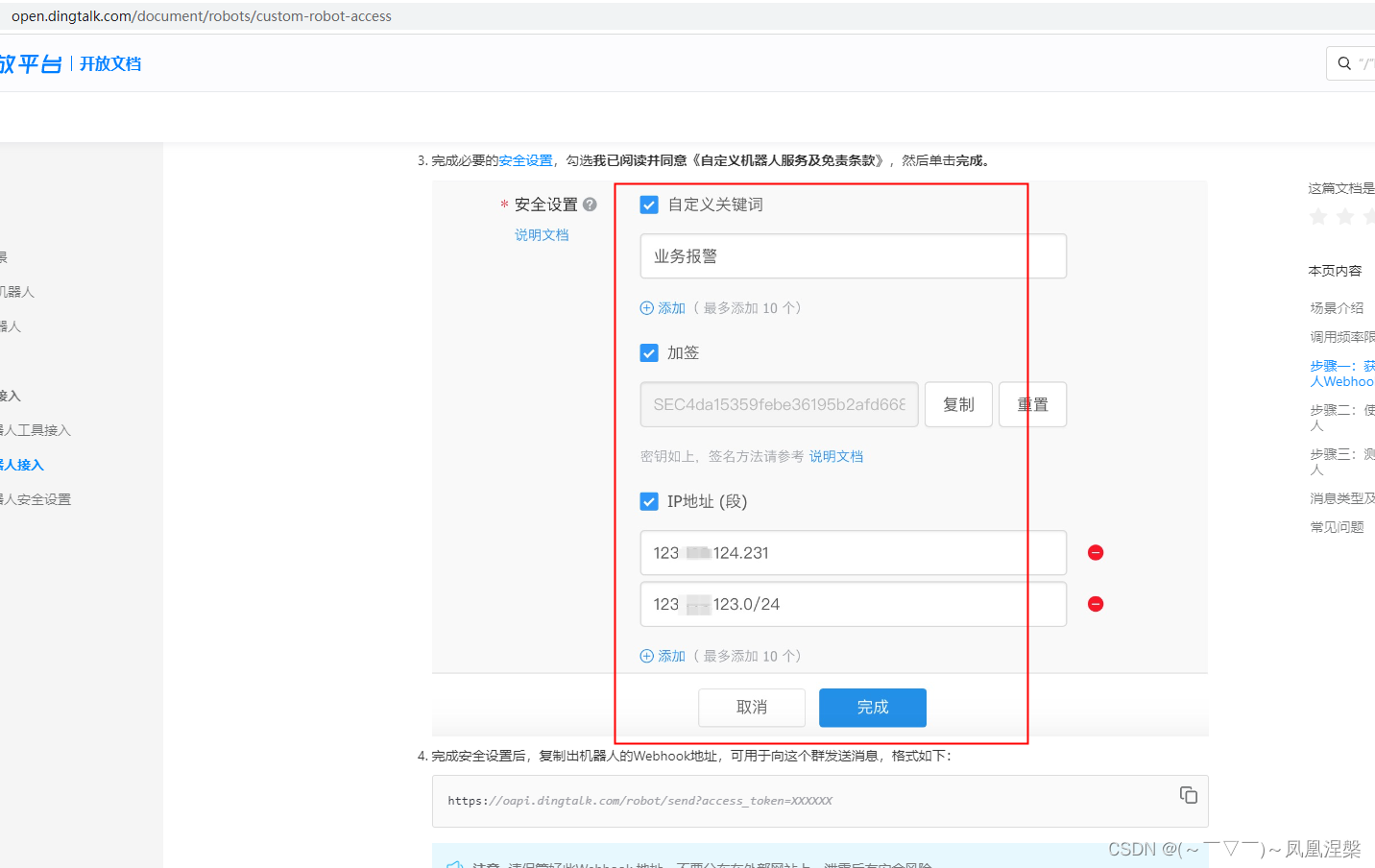
Task: Rate the document with the second star
Action: 1345,217
